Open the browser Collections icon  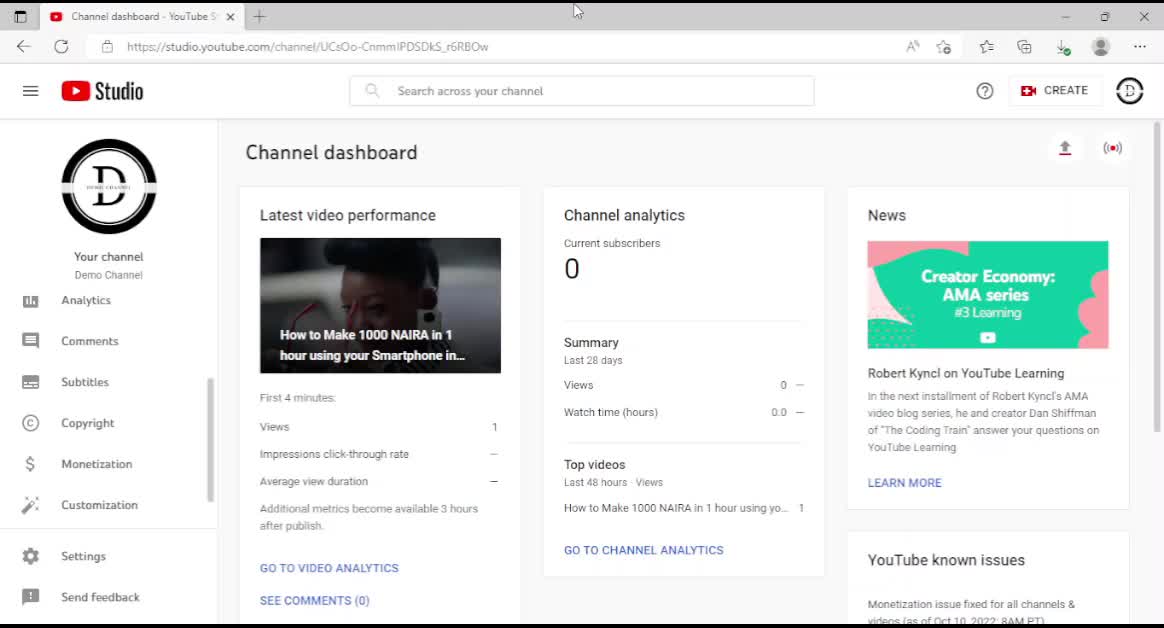pos(1024,47)
